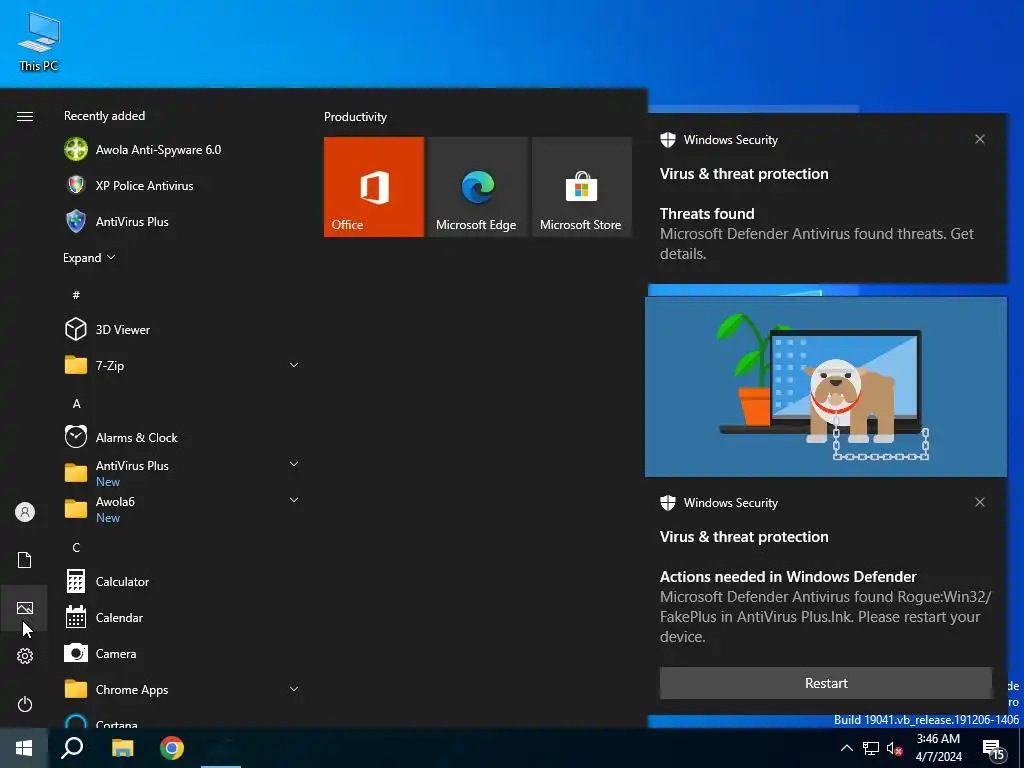The height and width of the screenshot is (768, 1024).
Task: Click the 'C' letter group header
Action: (76, 547)
